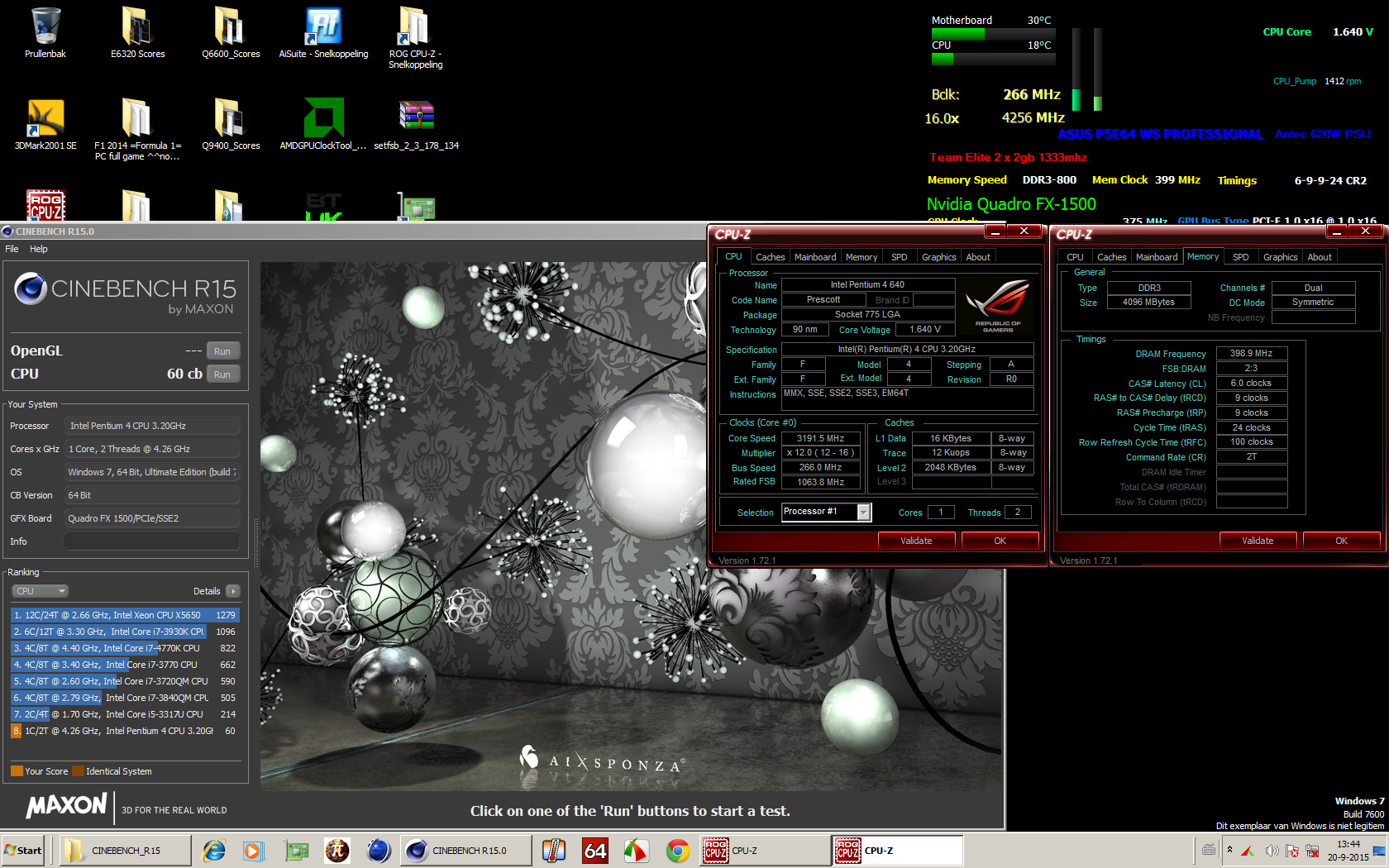Image resolution: width=1389 pixels, height=868 pixels.
Task: Click the DRAM Frequency value 398.9 MHz
Action: (x=1251, y=353)
